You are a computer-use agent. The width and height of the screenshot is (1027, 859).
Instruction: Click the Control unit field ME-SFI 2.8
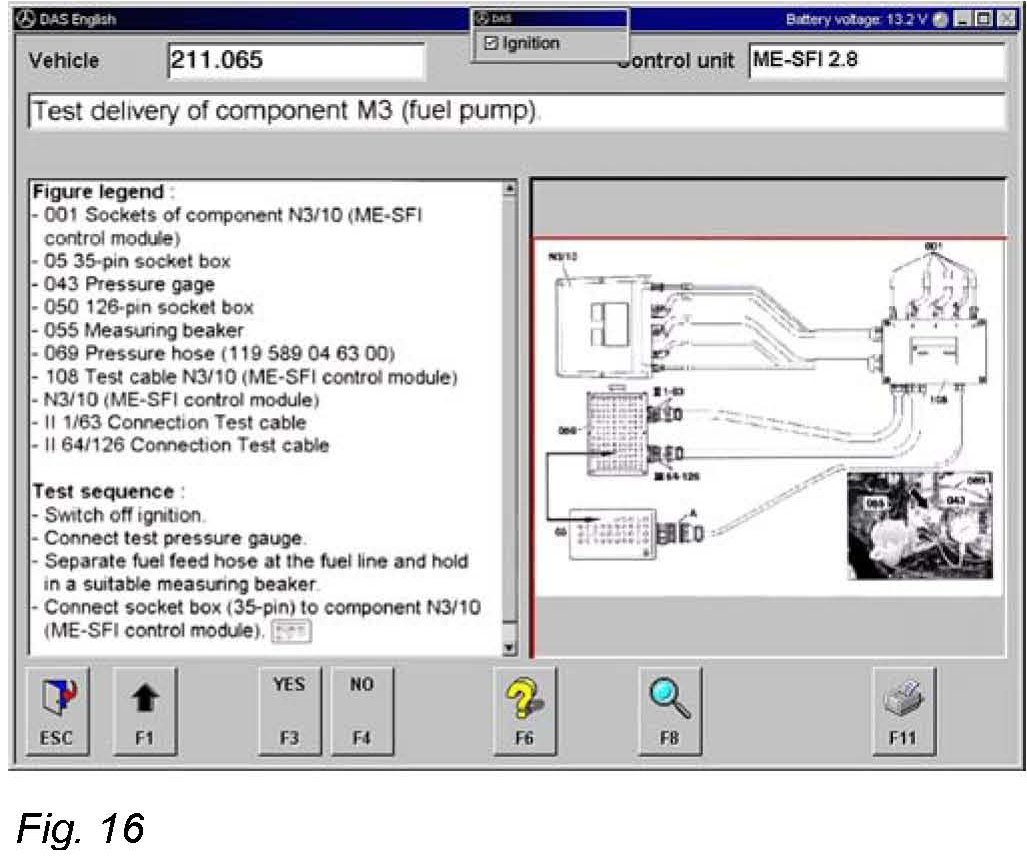874,60
